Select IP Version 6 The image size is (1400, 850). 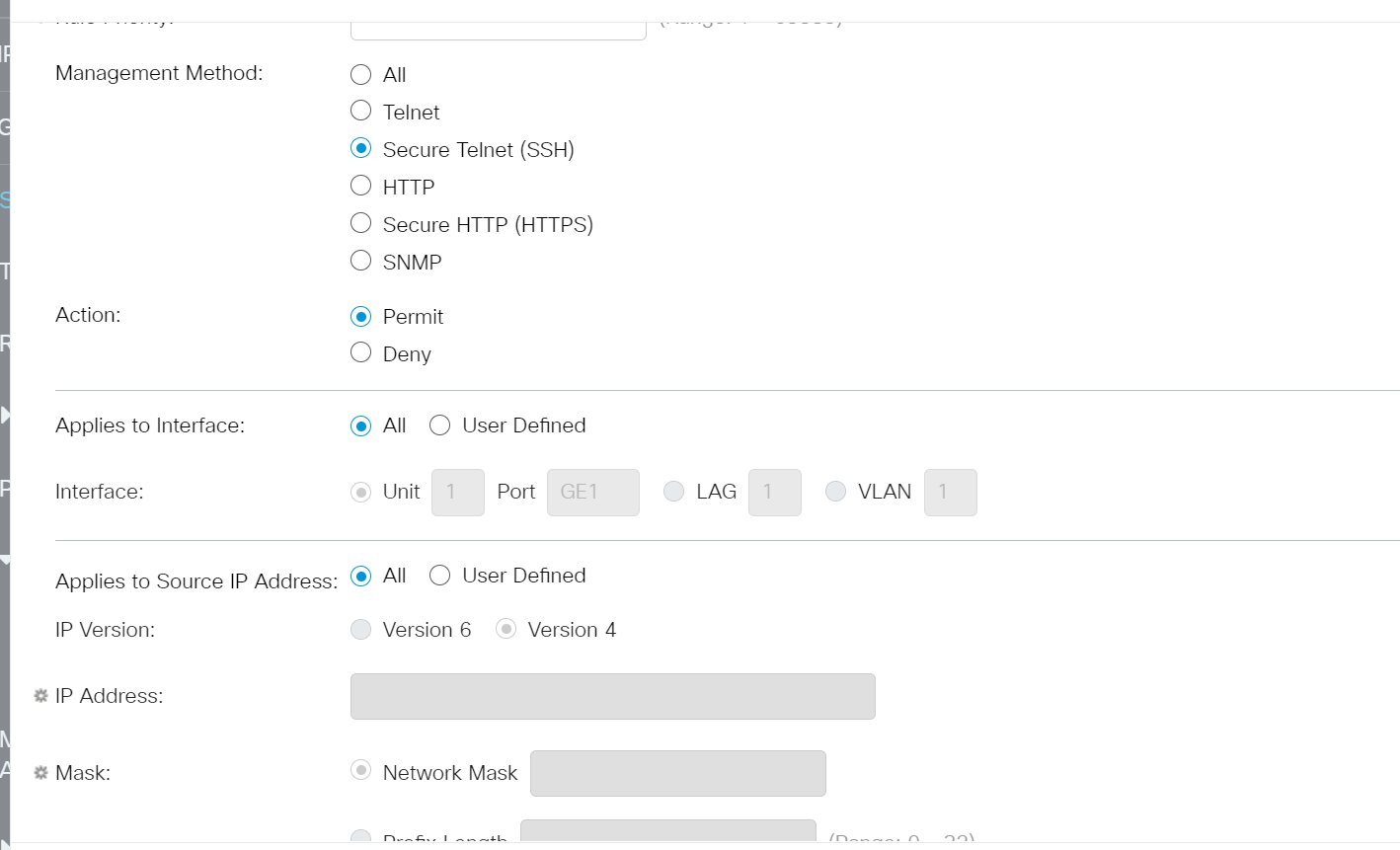pyautogui.click(x=360, y=628)
